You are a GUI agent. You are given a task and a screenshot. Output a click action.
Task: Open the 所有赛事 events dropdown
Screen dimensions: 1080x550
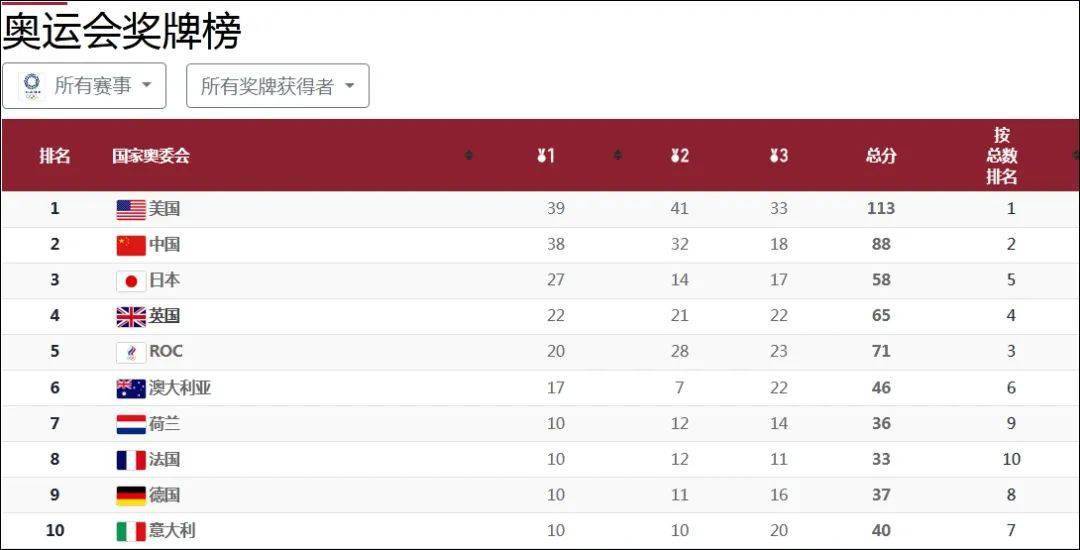(x=84, y=86)
